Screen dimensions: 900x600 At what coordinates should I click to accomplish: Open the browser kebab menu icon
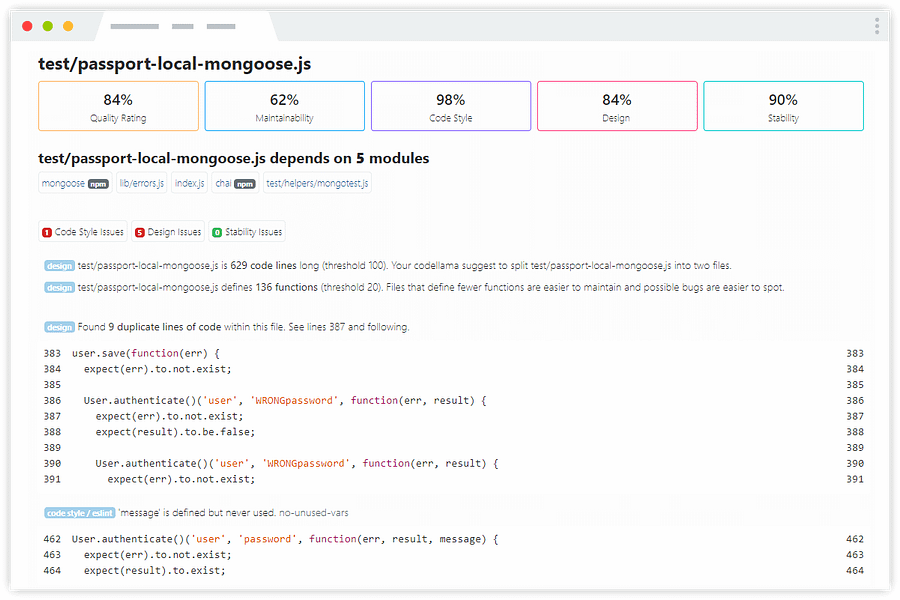[877, 25]
